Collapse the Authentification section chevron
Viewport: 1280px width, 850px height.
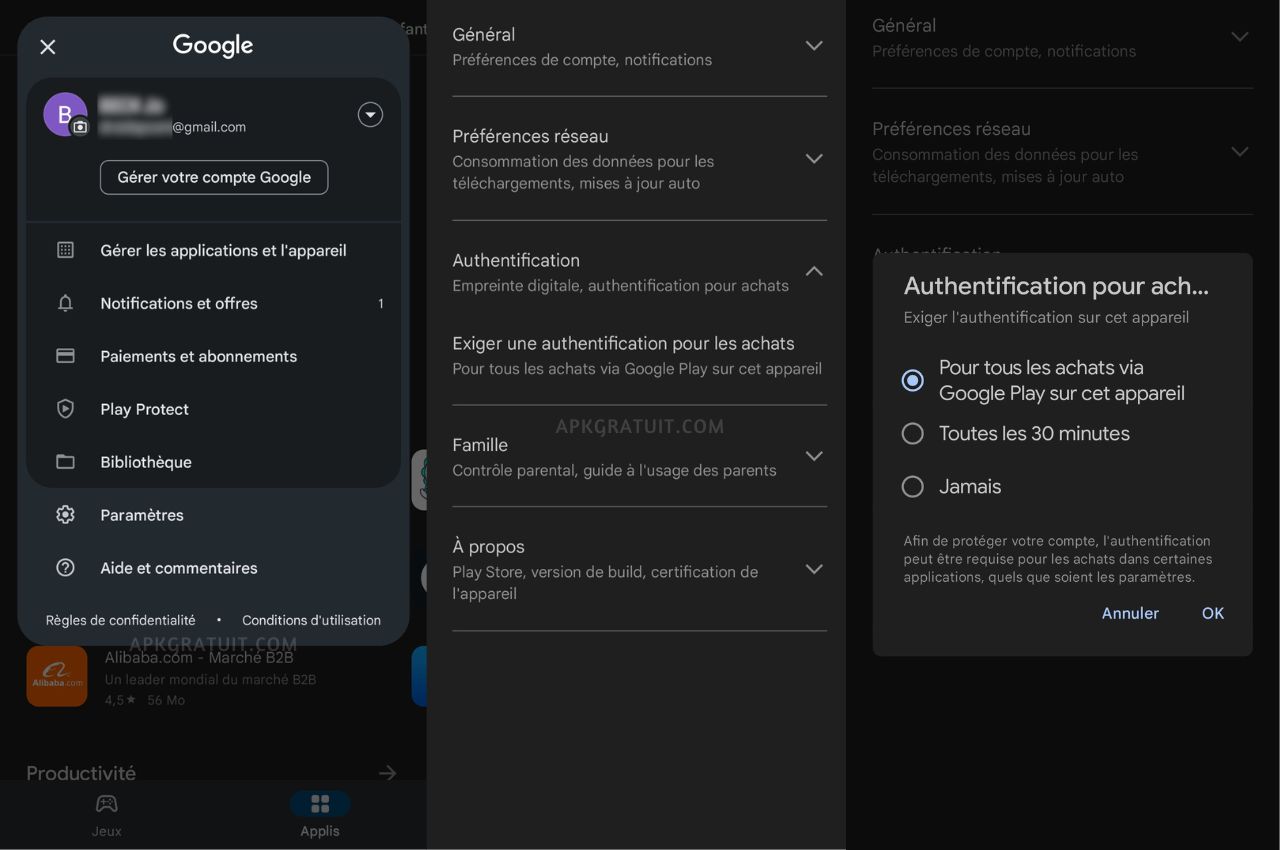(x=814, y=271)
